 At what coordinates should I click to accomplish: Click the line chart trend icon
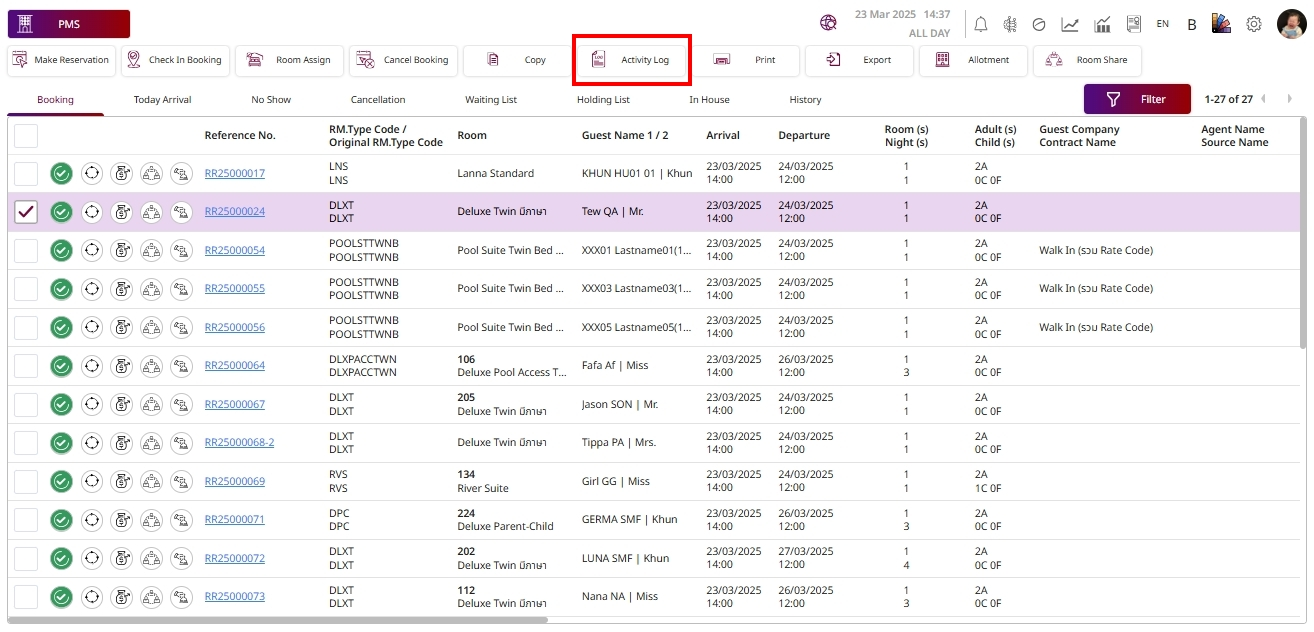[1070, 24]
